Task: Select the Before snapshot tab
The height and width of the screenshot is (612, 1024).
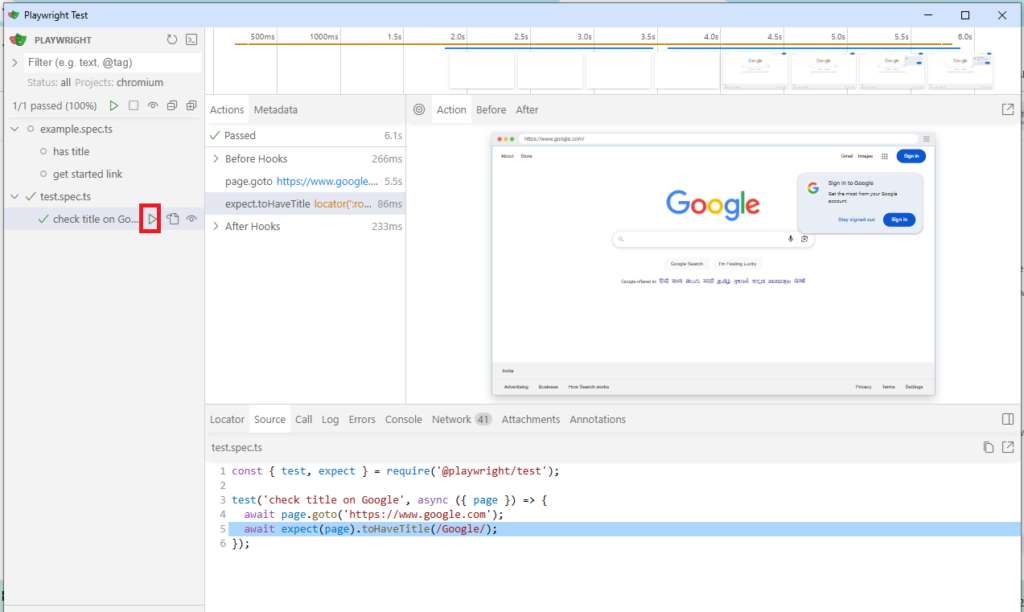Action: coord(491,110)
